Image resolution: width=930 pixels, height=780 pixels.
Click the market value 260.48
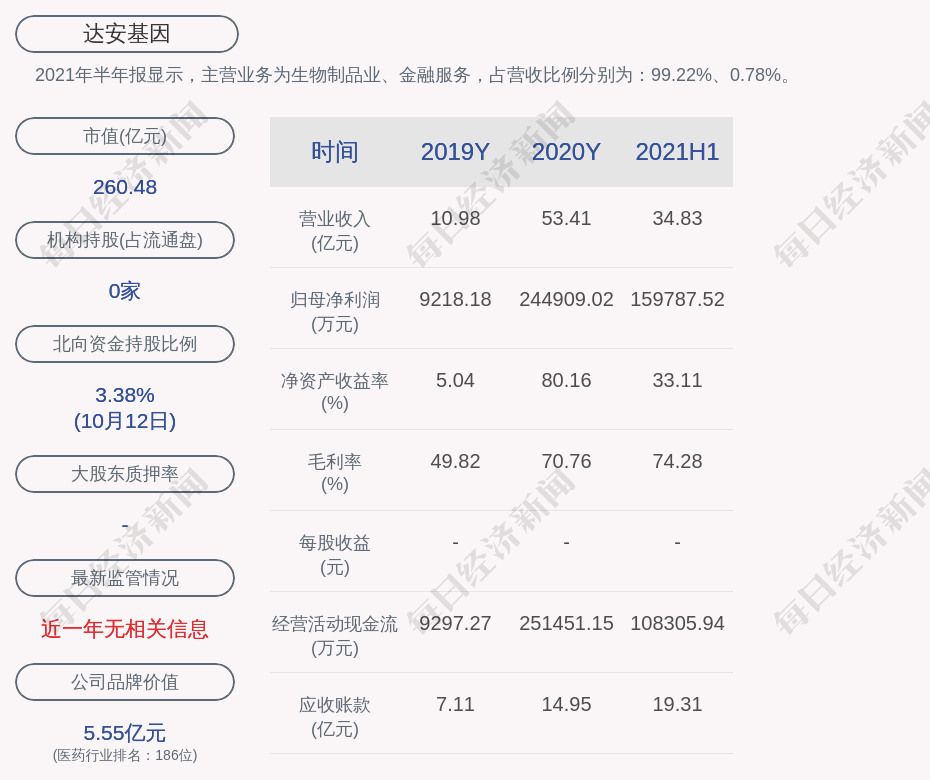tap(125, 187)
